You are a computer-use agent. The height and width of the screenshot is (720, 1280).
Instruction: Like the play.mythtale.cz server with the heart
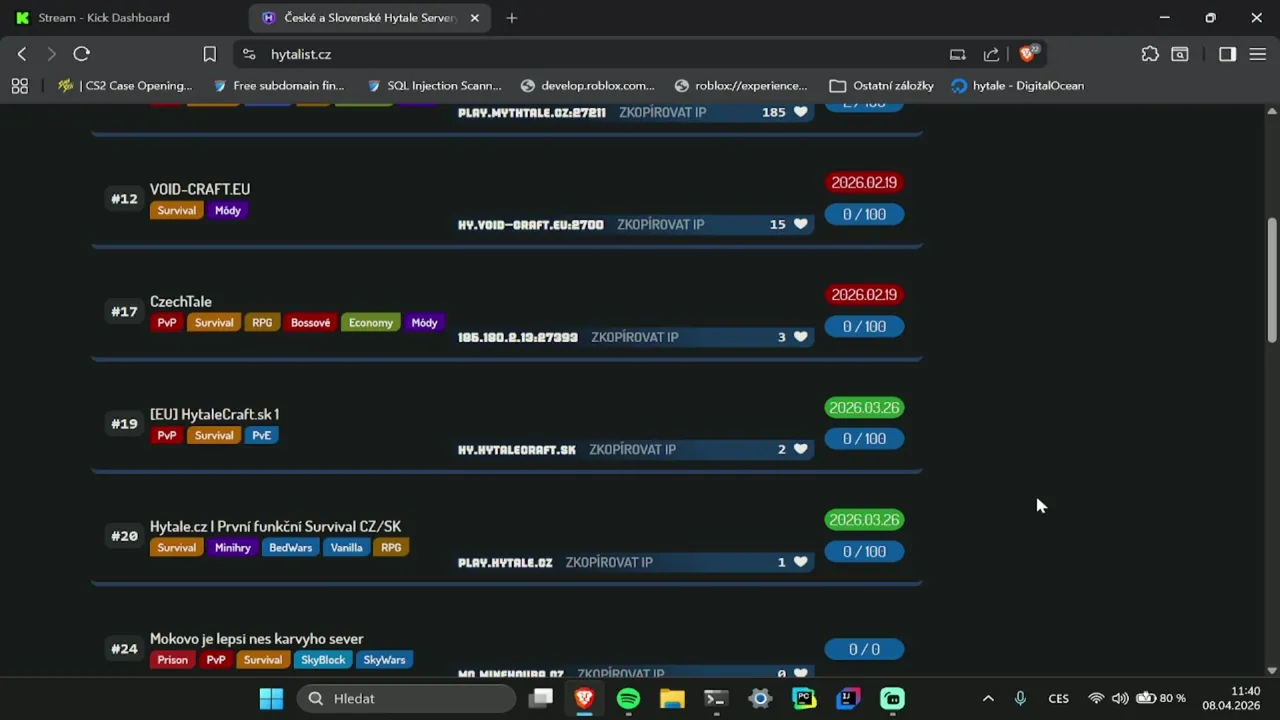click(800, 112)
